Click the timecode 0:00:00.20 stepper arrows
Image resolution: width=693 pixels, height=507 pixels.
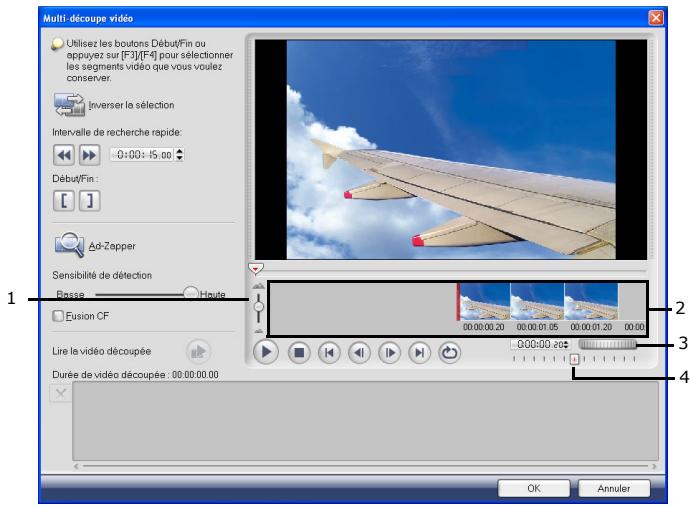[x=566, y=344]
